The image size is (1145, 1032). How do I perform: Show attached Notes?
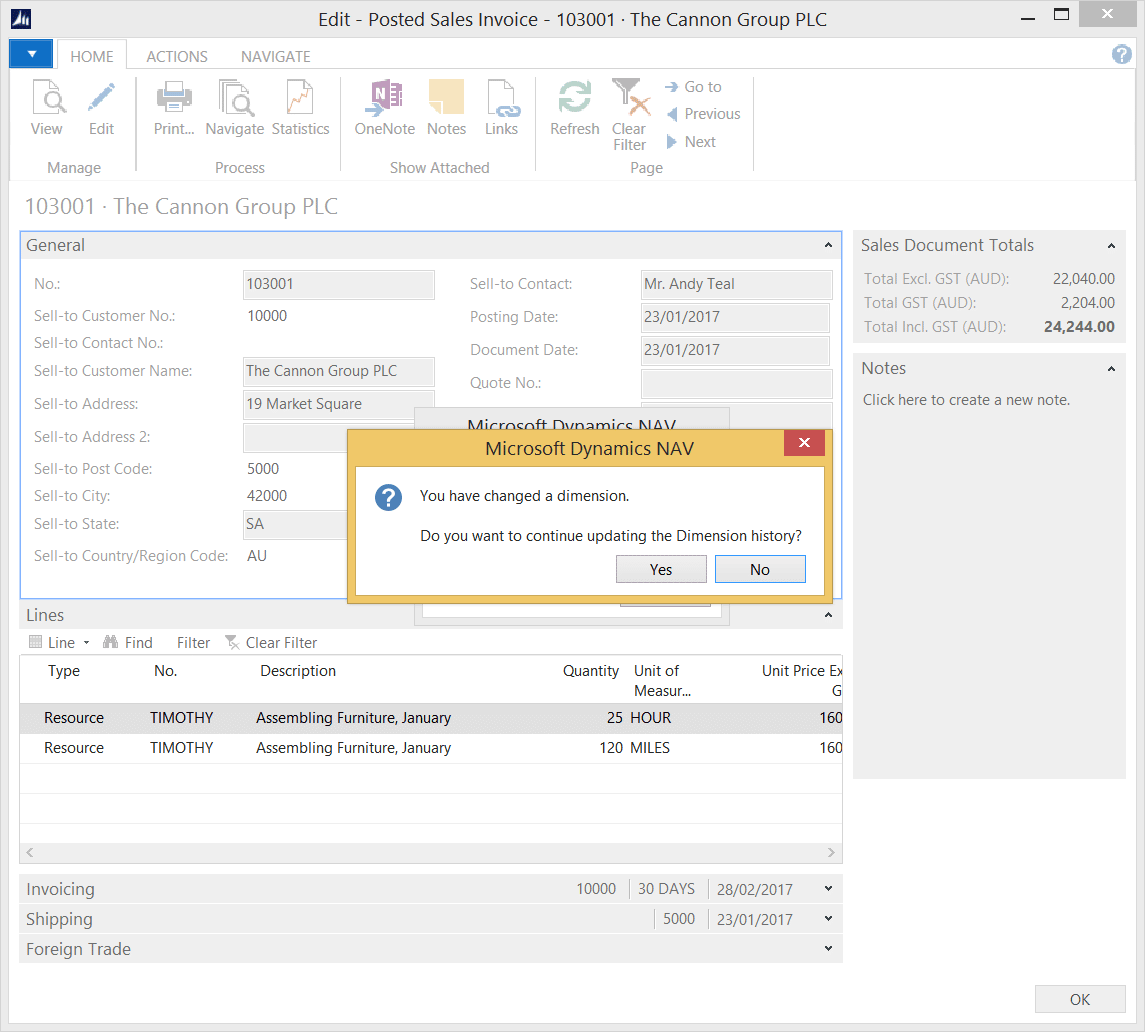click(x=446, y=107)
